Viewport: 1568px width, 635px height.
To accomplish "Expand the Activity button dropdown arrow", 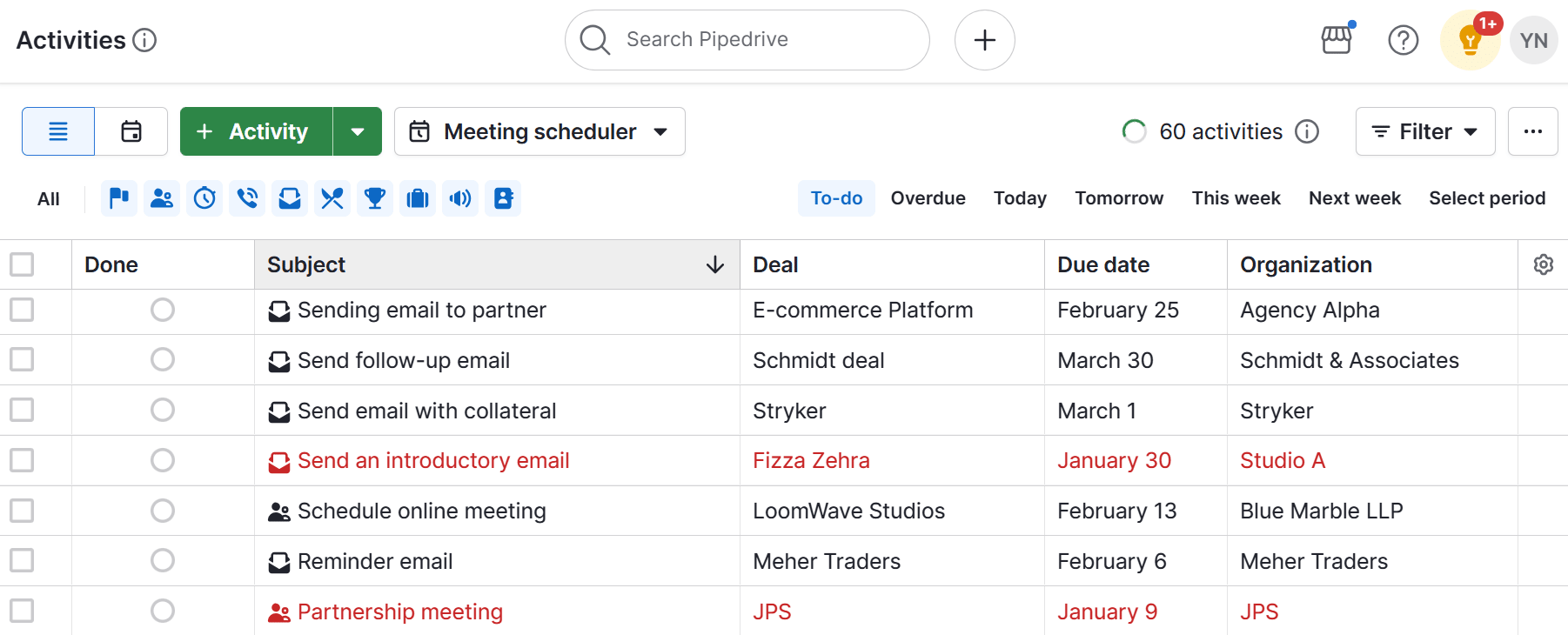I will 358,131.
